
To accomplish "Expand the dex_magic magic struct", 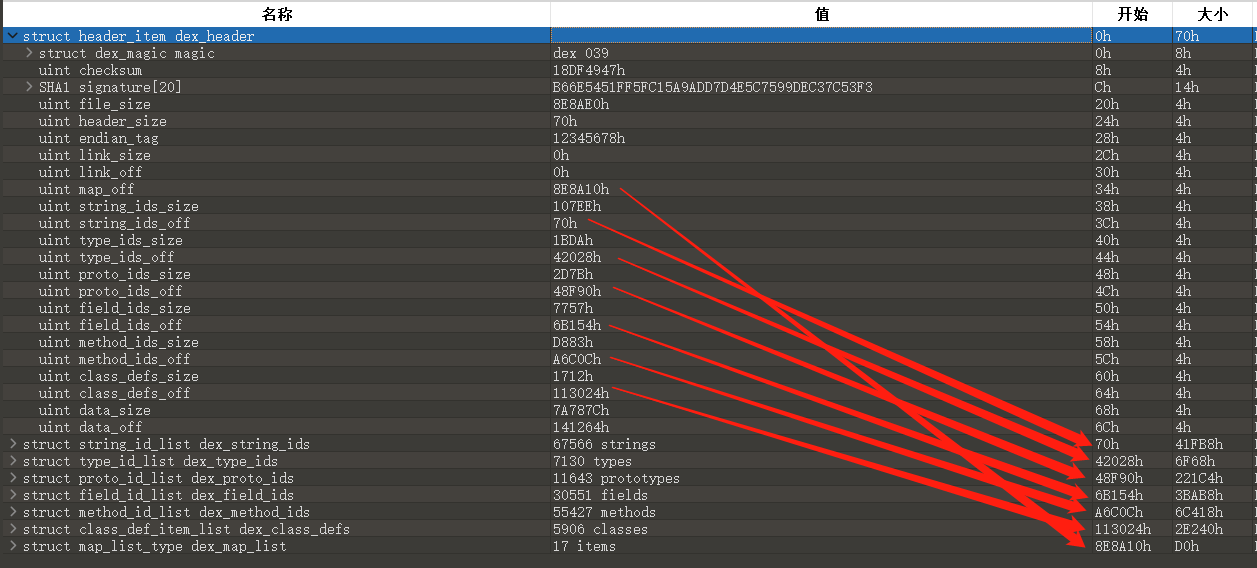I will (x=29, y=53).
